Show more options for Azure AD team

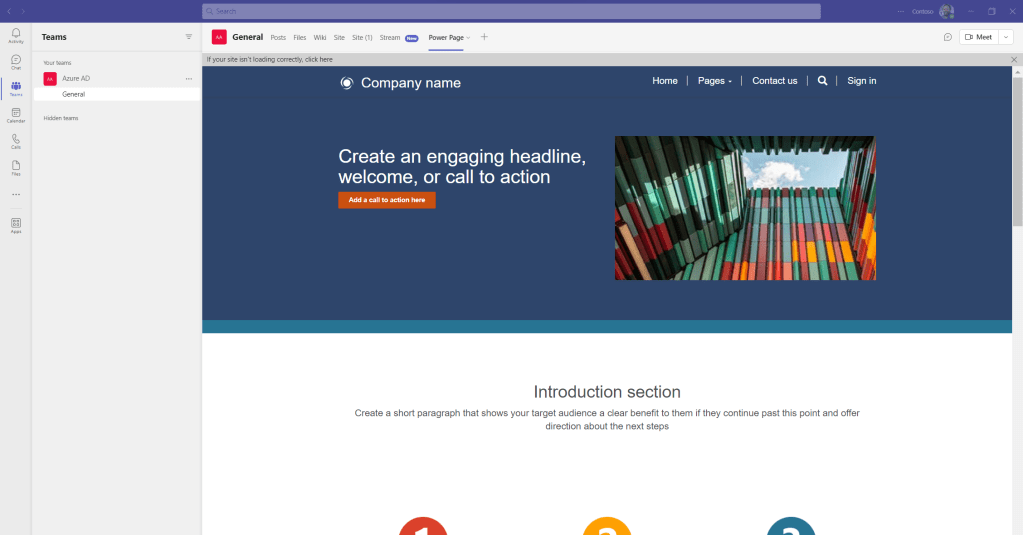188,78
